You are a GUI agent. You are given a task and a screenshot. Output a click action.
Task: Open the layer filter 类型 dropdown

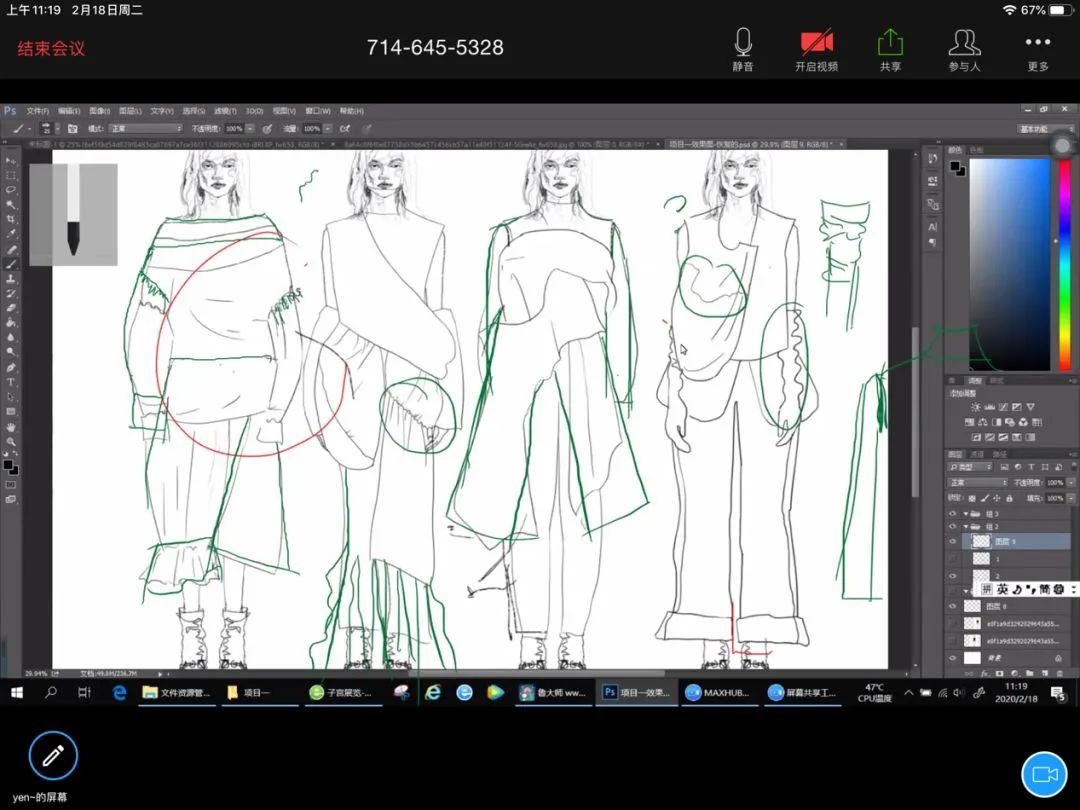point(972,467)
